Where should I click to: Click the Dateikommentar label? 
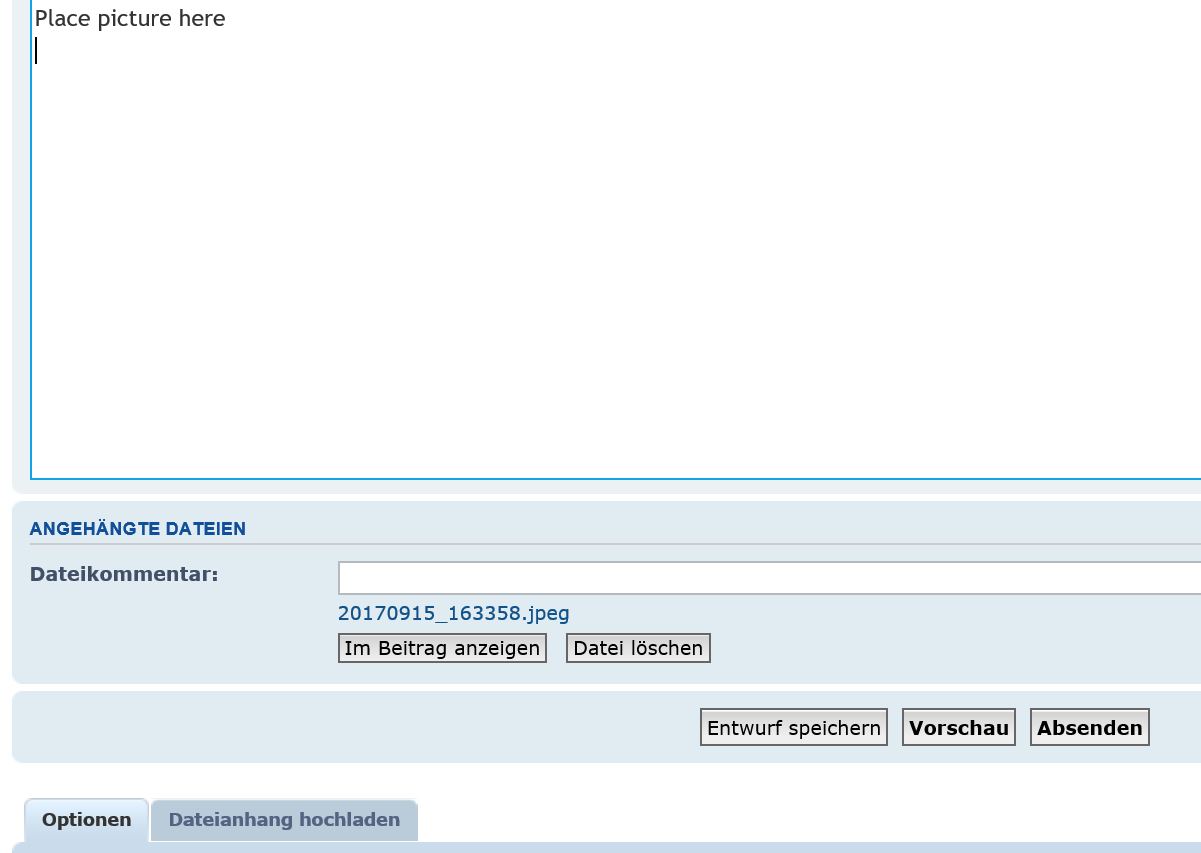pyautogui.click(x=124, y=574)
